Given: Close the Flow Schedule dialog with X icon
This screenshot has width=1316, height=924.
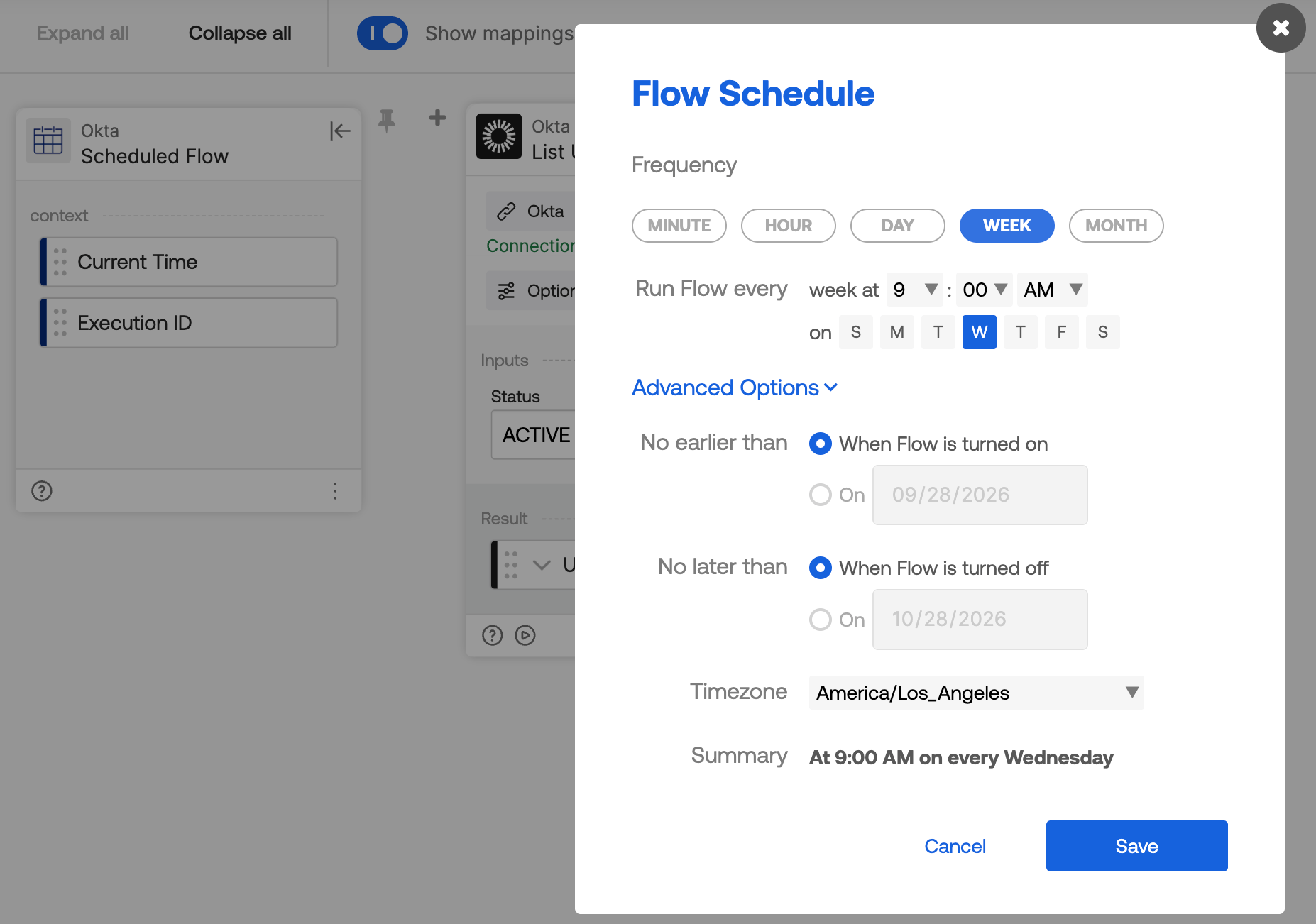Looking at the screenshot, I should pyautogui.click(x=1281, y=28).
